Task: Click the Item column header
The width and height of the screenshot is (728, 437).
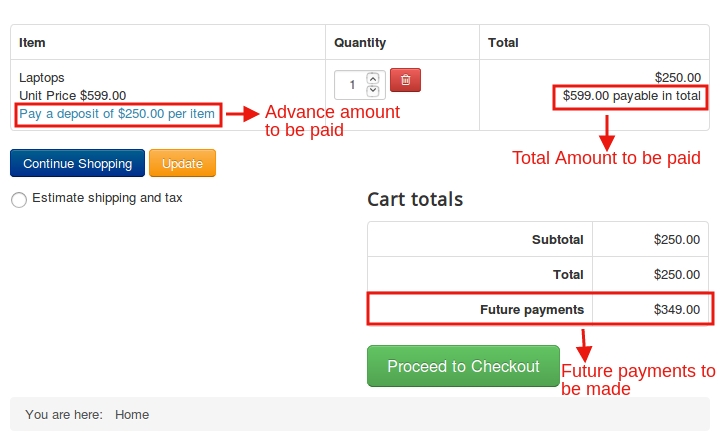Action: pos(33,43)
